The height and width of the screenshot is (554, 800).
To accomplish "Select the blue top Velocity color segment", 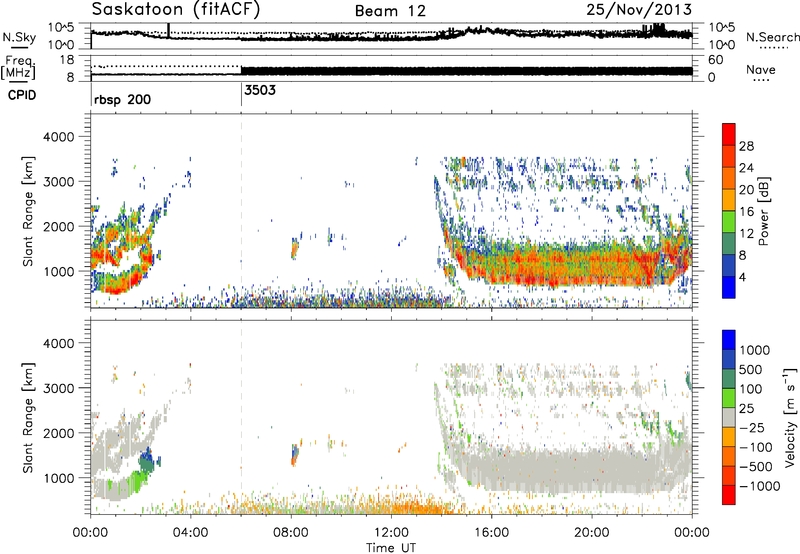I will click(729, 340).
